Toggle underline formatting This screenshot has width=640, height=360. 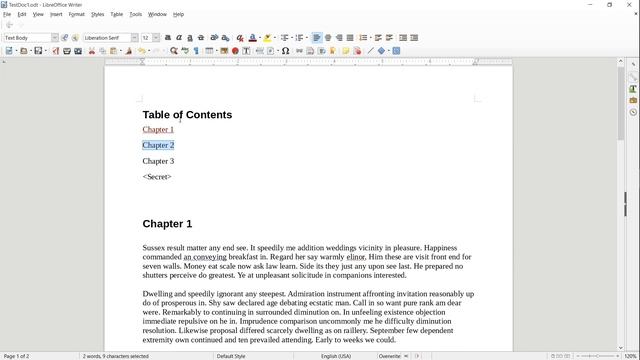coord(190,38)
